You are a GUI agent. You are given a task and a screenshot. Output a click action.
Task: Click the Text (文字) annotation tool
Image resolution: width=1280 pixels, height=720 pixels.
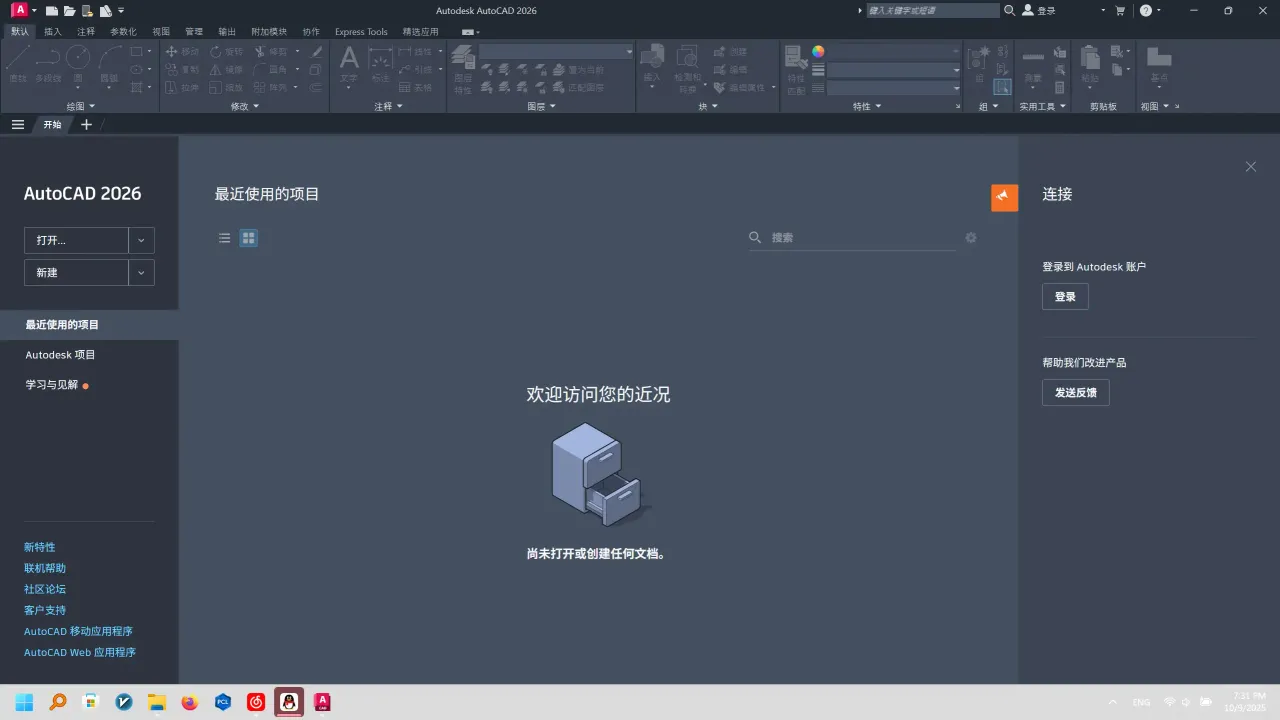pyautogui.click(x=349, y=62)
